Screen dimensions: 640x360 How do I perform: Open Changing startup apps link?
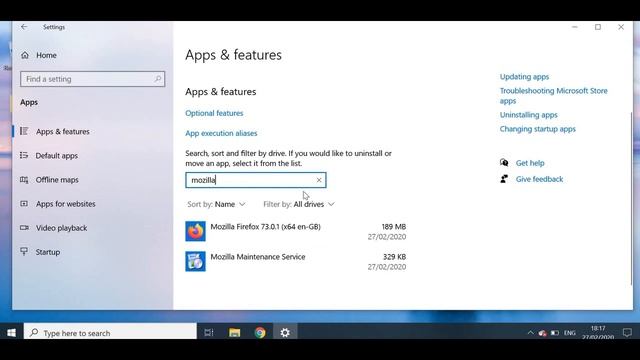pyautogui.click(x=538, y=129)
